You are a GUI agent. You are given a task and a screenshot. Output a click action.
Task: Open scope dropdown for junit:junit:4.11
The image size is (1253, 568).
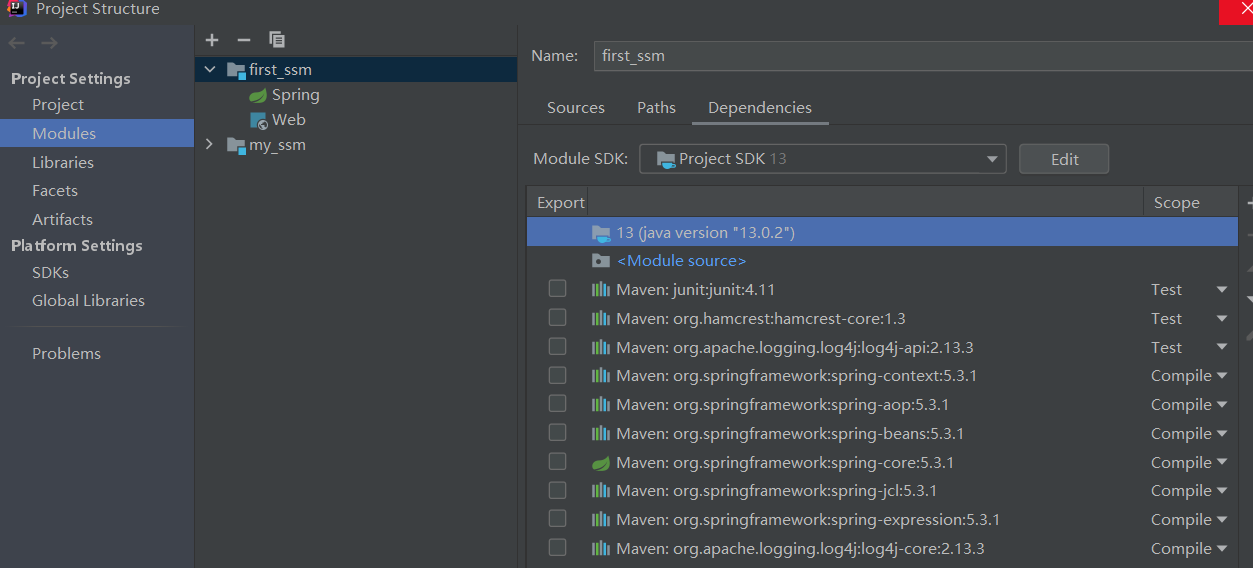pos(1221,290)
